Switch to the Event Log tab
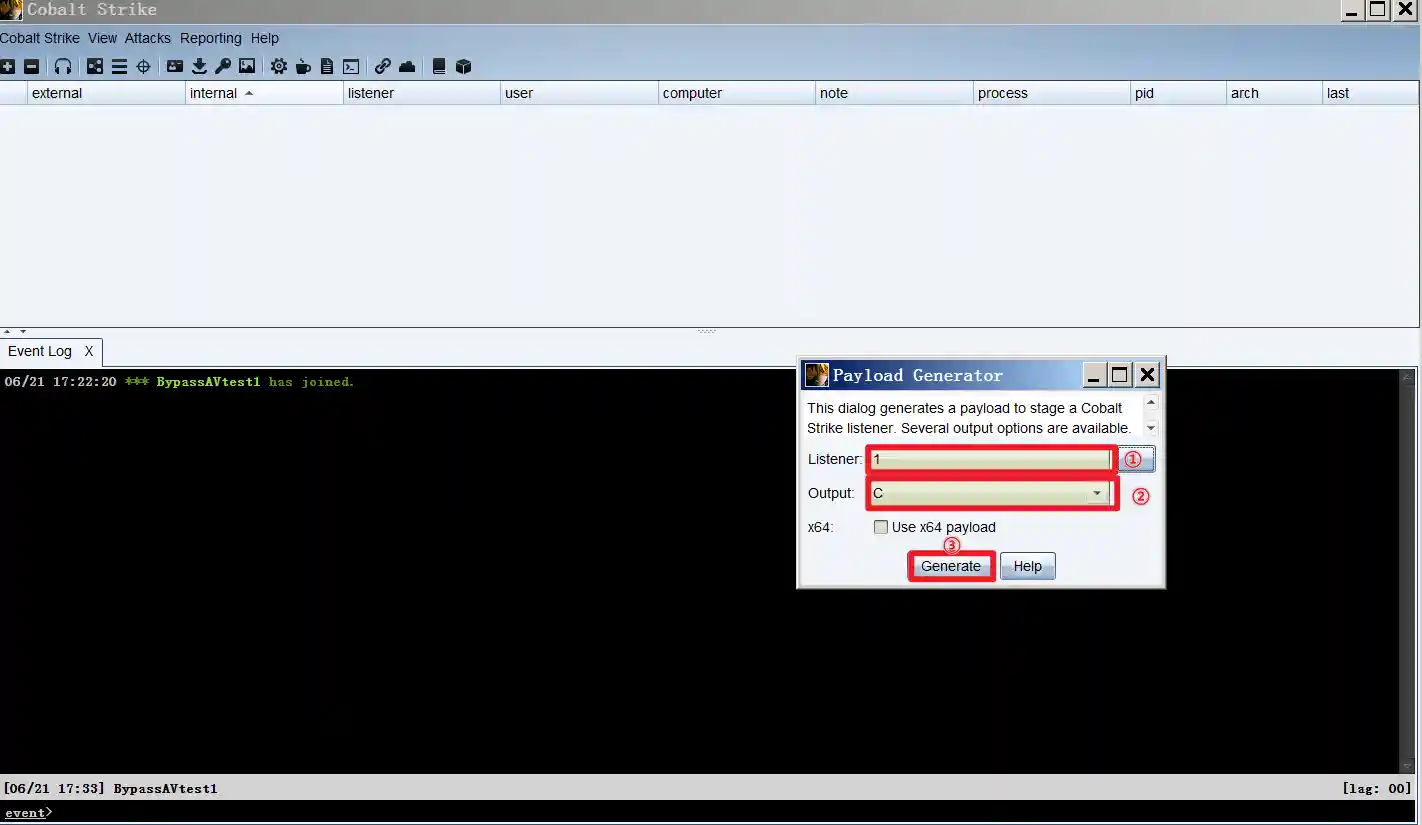 [x=40, y=352]
